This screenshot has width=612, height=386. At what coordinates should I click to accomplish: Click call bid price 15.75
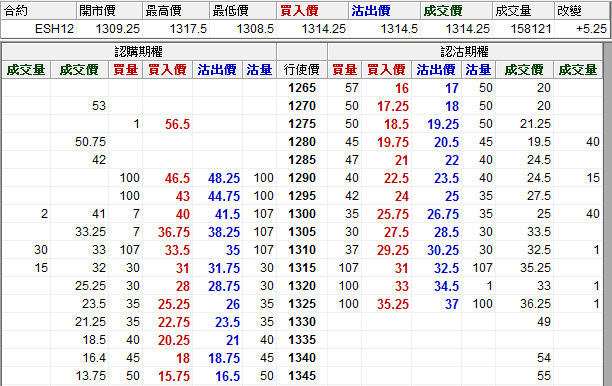click(x=174, y=376)
